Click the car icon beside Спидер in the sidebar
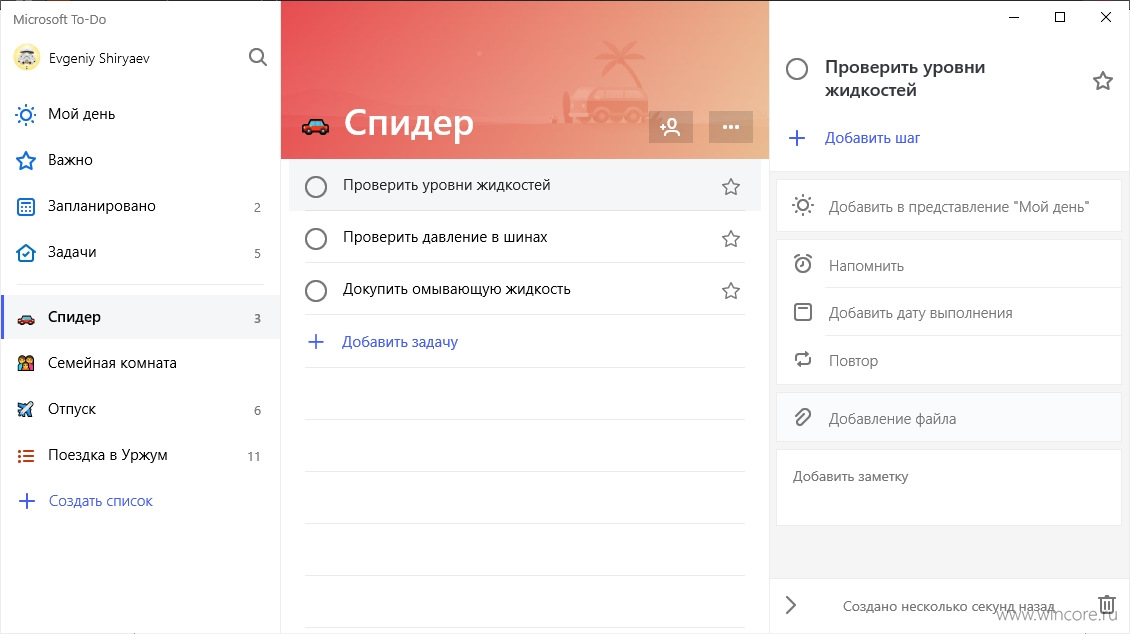The width and height of the screenshot is (1130, 634). click(26, 318)
